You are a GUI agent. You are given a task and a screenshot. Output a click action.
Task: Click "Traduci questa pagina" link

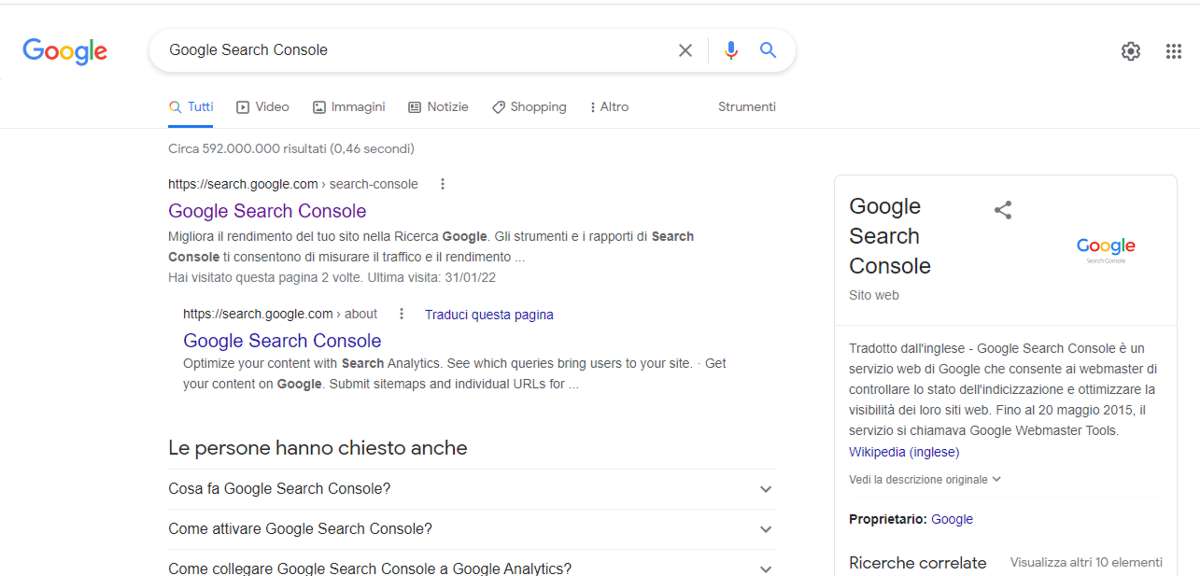coord(489,314)
